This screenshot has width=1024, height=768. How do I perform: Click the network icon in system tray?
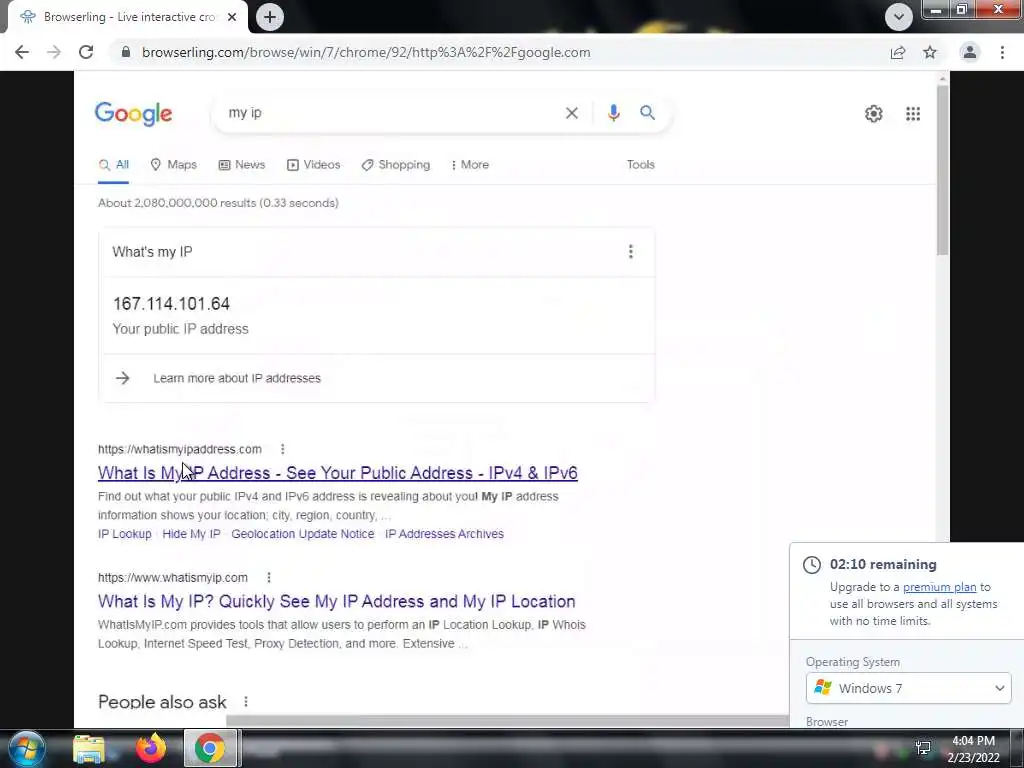923,748
